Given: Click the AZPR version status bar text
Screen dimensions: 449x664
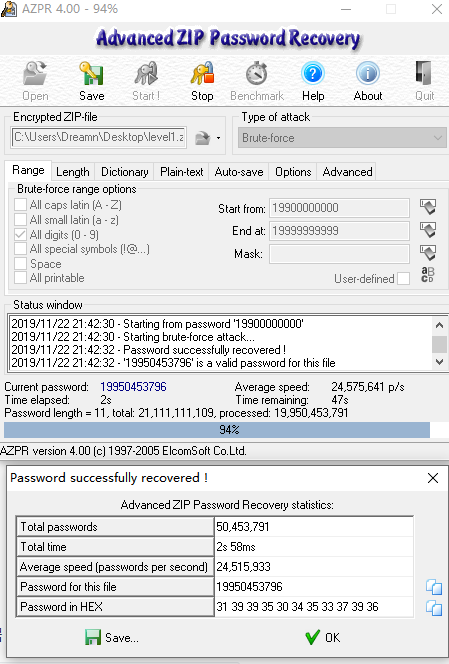Looking at the screenshot, I should click(123, 451).
